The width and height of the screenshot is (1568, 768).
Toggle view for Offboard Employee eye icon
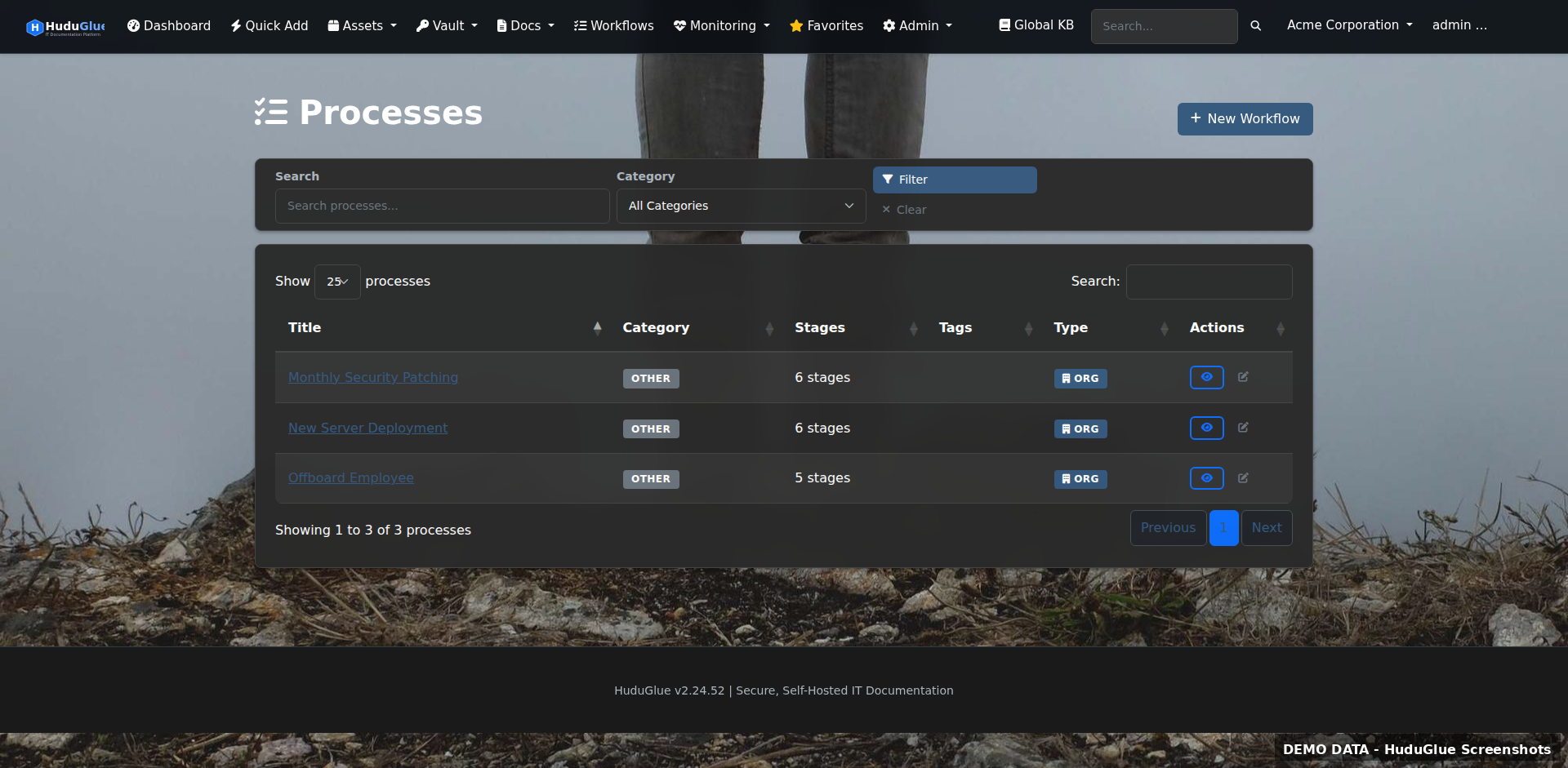(x=1207, y=478)
